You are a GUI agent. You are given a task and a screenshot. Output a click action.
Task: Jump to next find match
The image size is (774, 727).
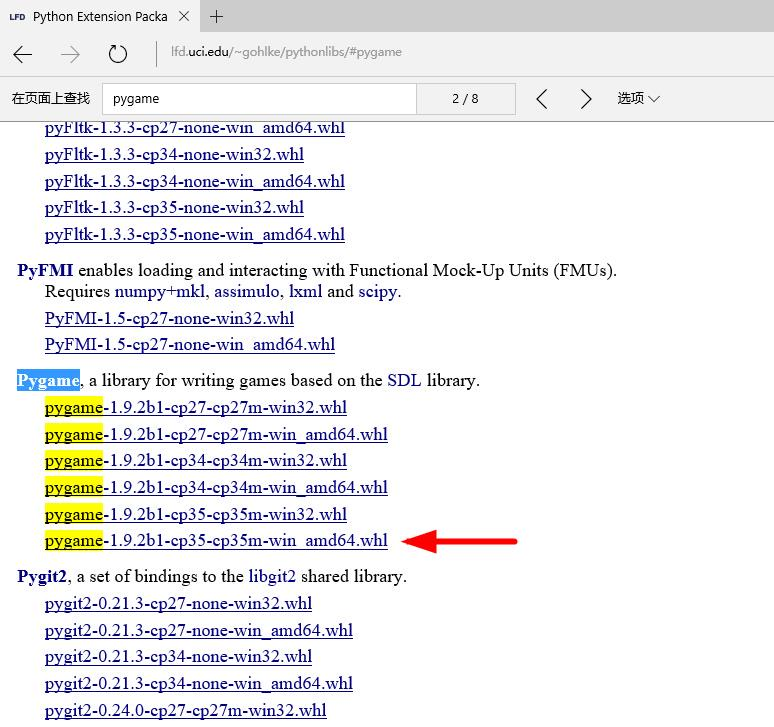pyautogui.click(x=585, y=99)
